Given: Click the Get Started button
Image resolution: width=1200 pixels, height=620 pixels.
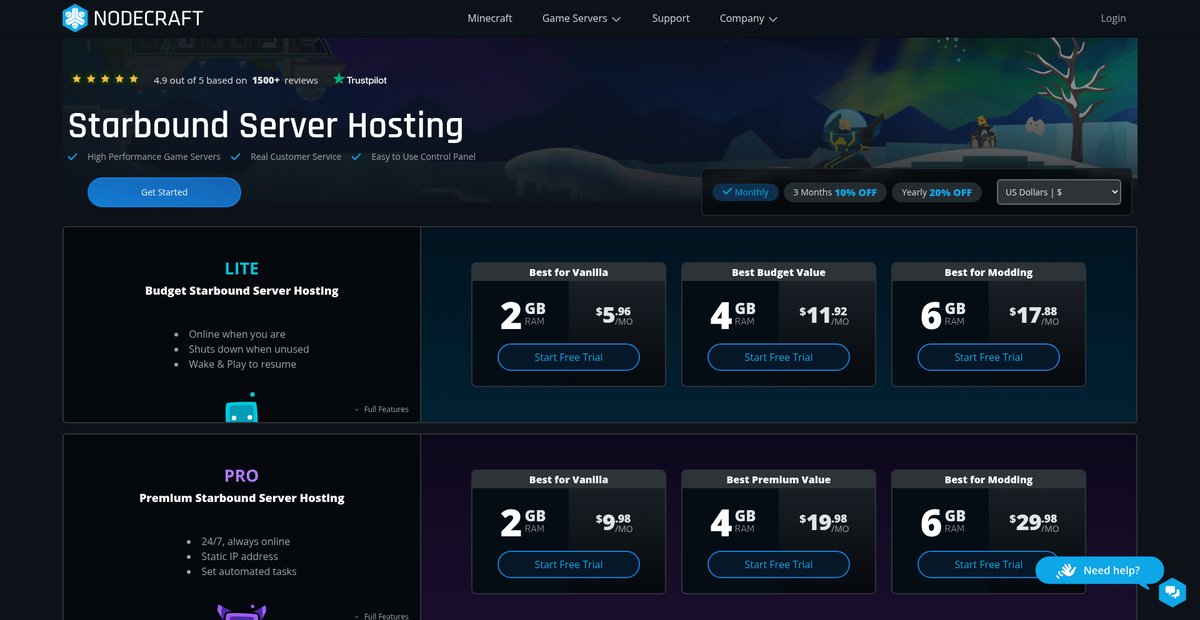Looking at the screenshot, I should click(x=164, y=192).
